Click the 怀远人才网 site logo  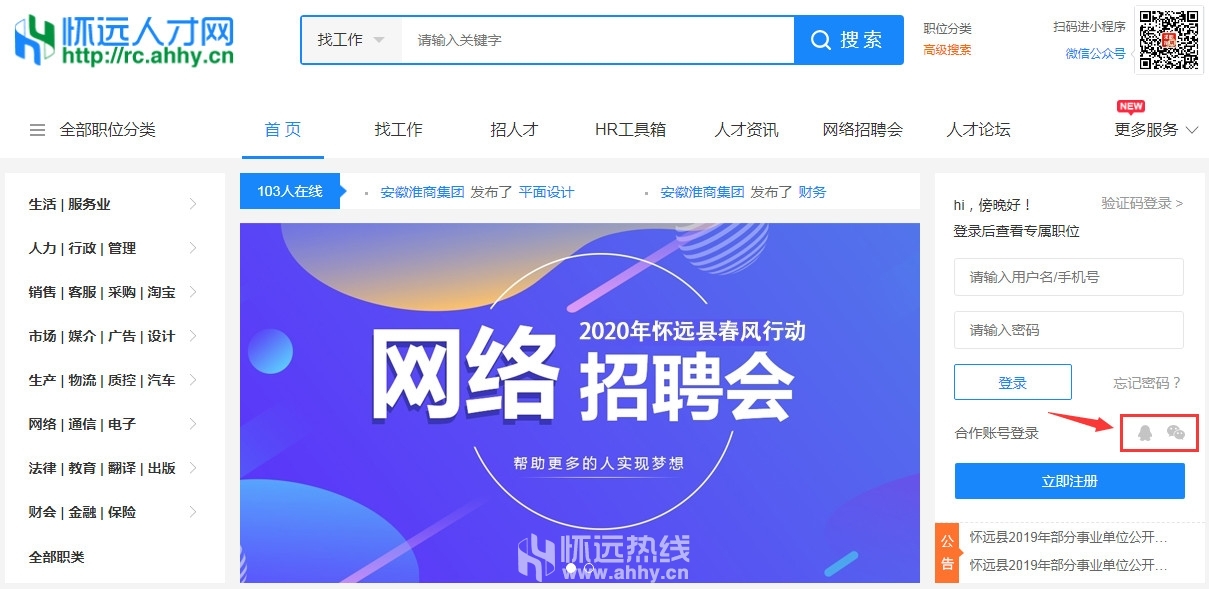[x=124, y=40]
